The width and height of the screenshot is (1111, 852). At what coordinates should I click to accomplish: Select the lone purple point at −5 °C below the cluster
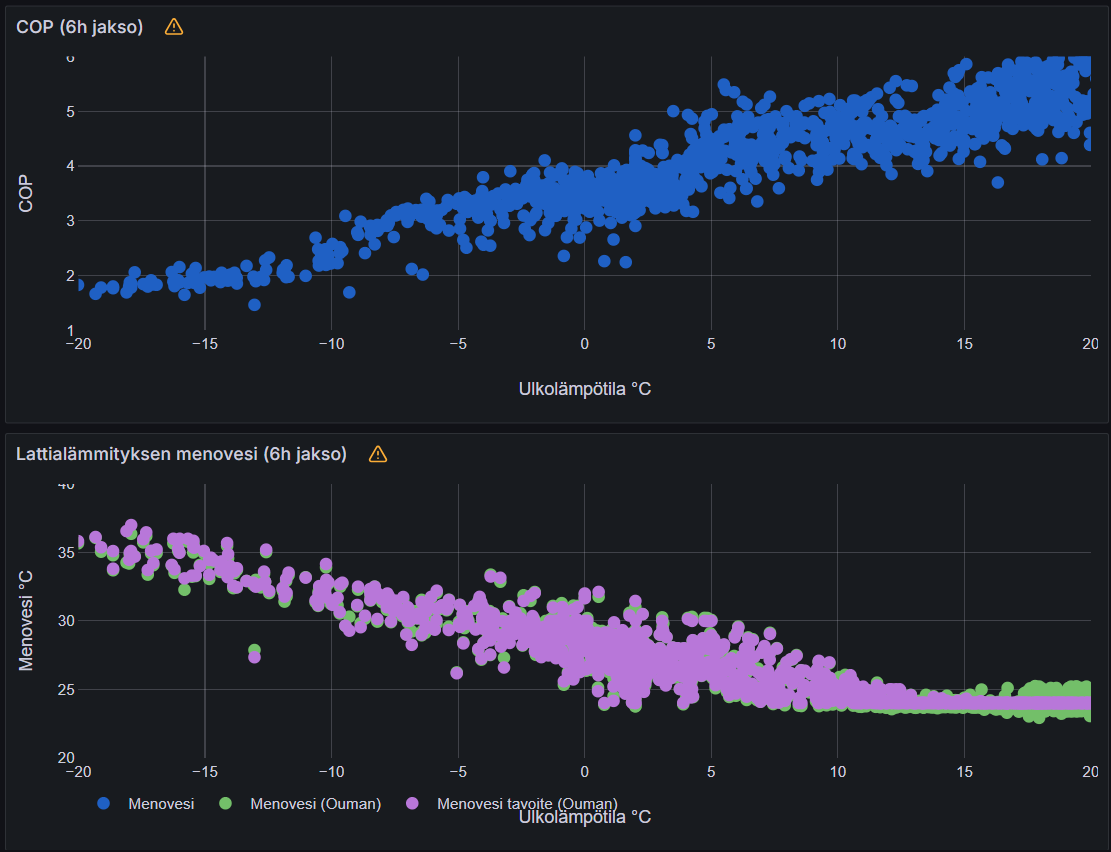[x=457, y=673]
